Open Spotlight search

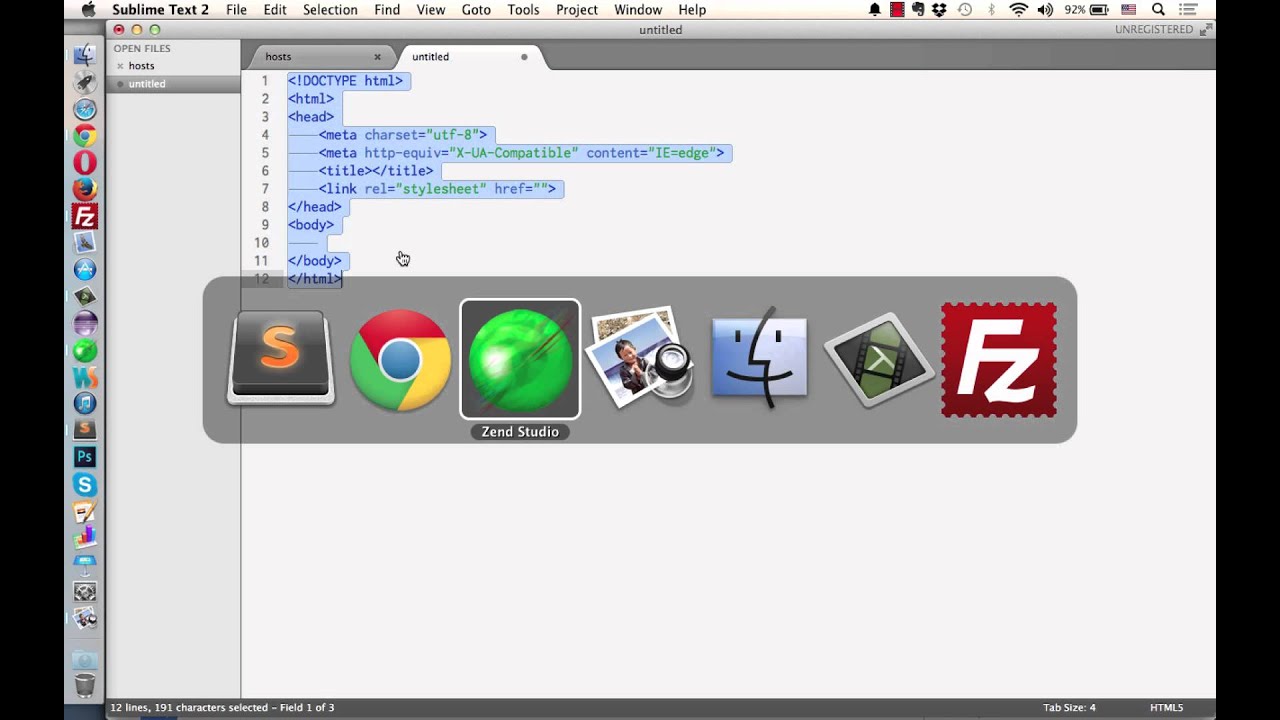click(1158, 9)
